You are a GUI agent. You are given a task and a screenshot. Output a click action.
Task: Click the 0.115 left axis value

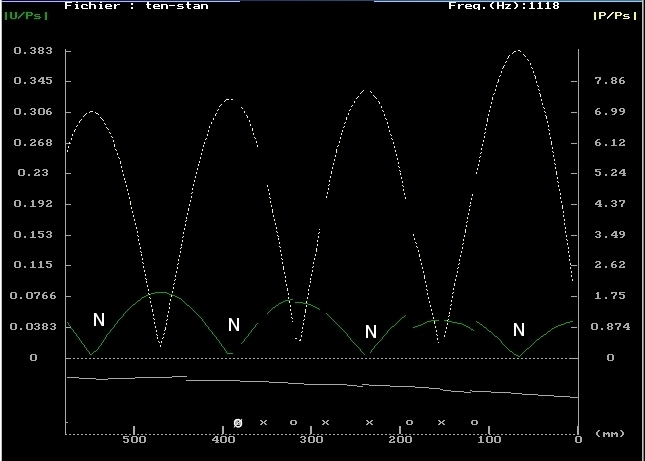pyautogui.click(x=33, y=264)
